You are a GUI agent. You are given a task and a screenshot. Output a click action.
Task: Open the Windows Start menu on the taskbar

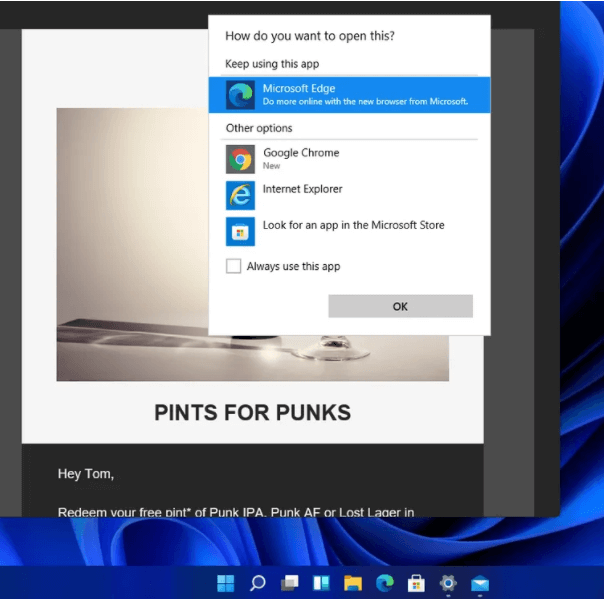(x=225, y=583)
